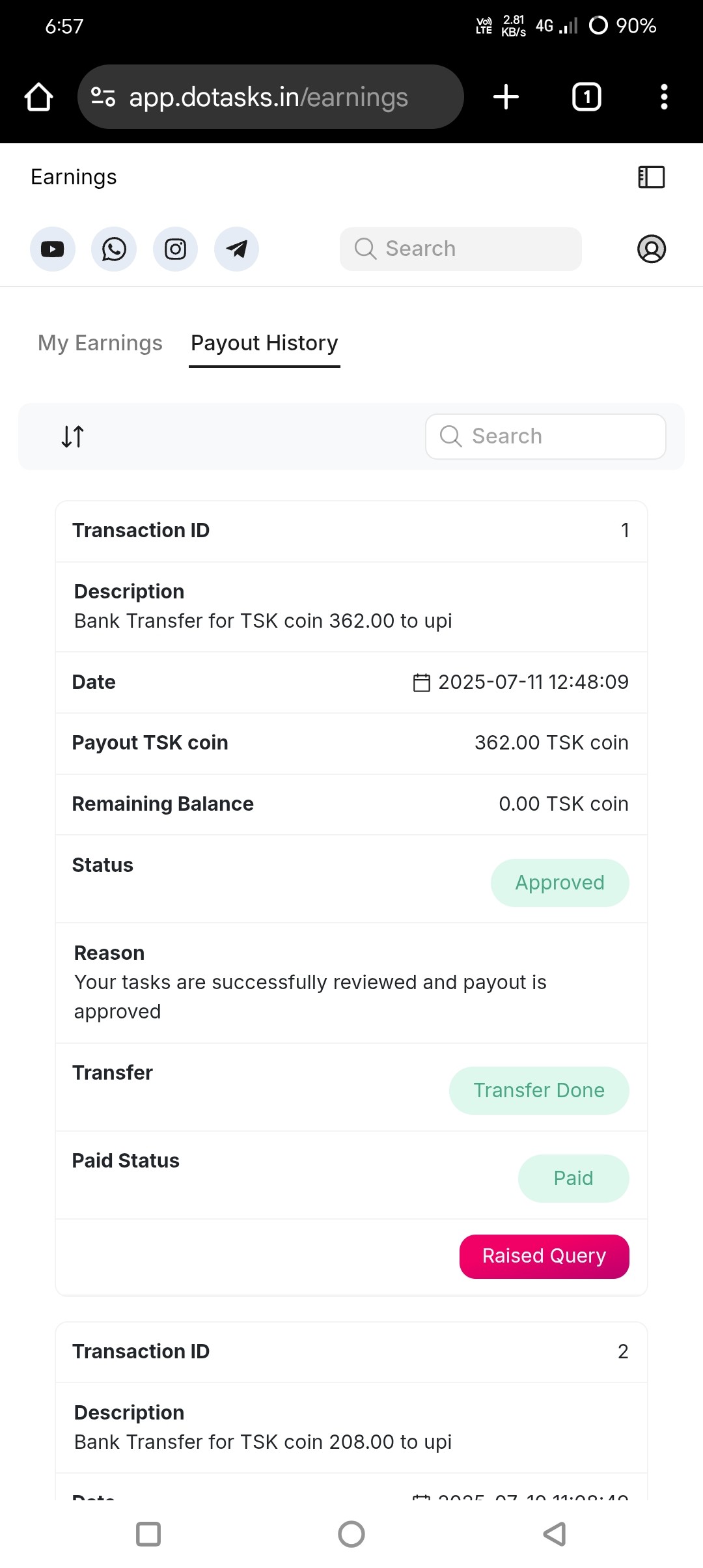The height and width of the screenshot is (1568, 703).
Task: Open the Instagram icon link
Action: point(175,249)
